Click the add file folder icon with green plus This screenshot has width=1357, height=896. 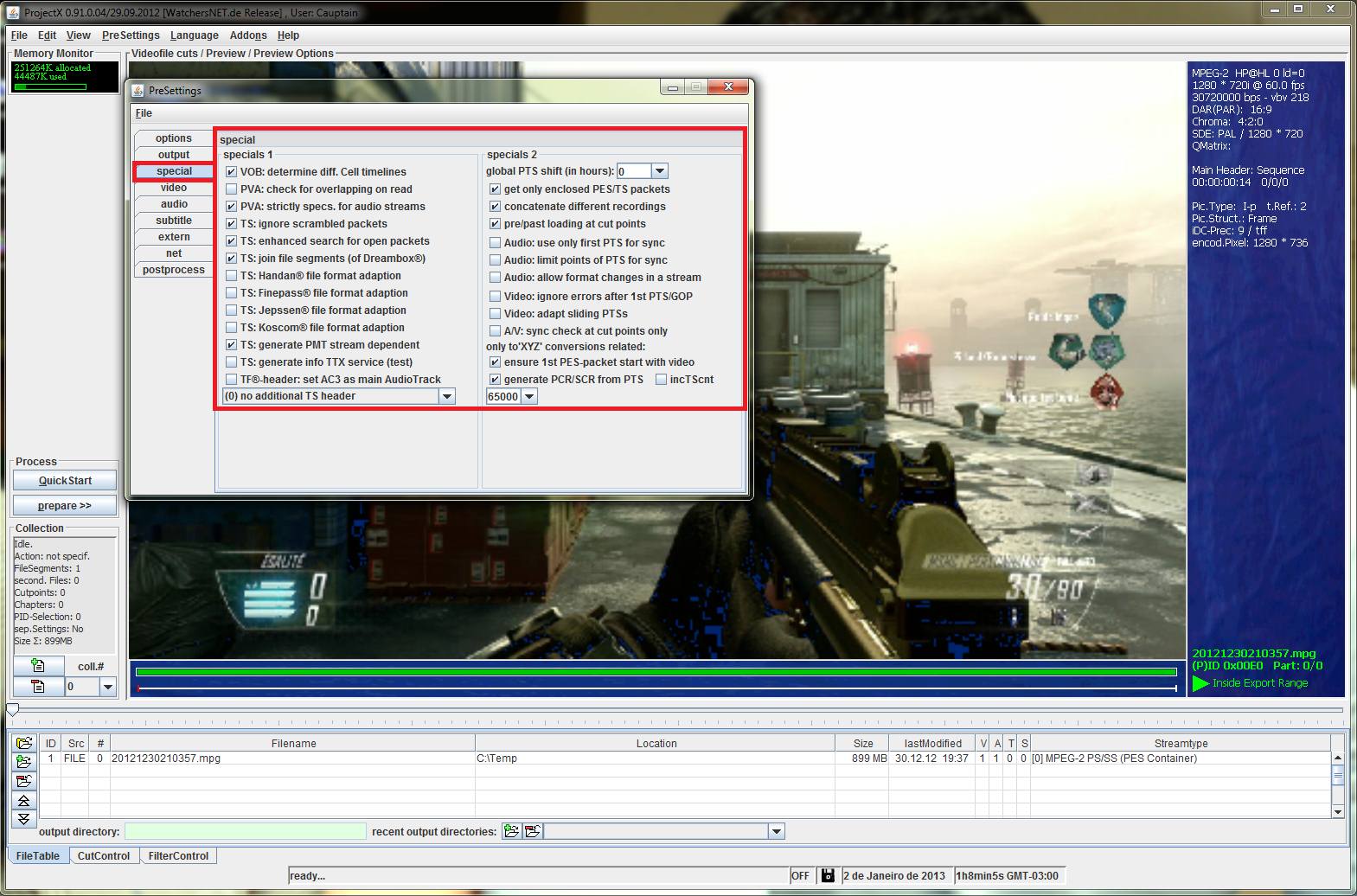pyautogui.click(x=23, y=762)
